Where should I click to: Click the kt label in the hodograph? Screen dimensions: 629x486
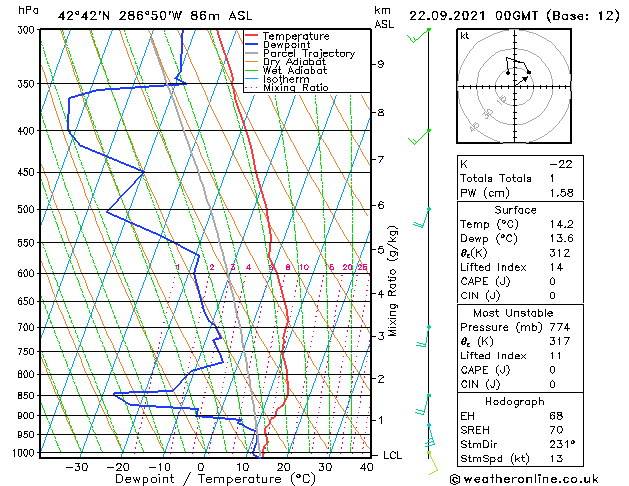(465, 36)
